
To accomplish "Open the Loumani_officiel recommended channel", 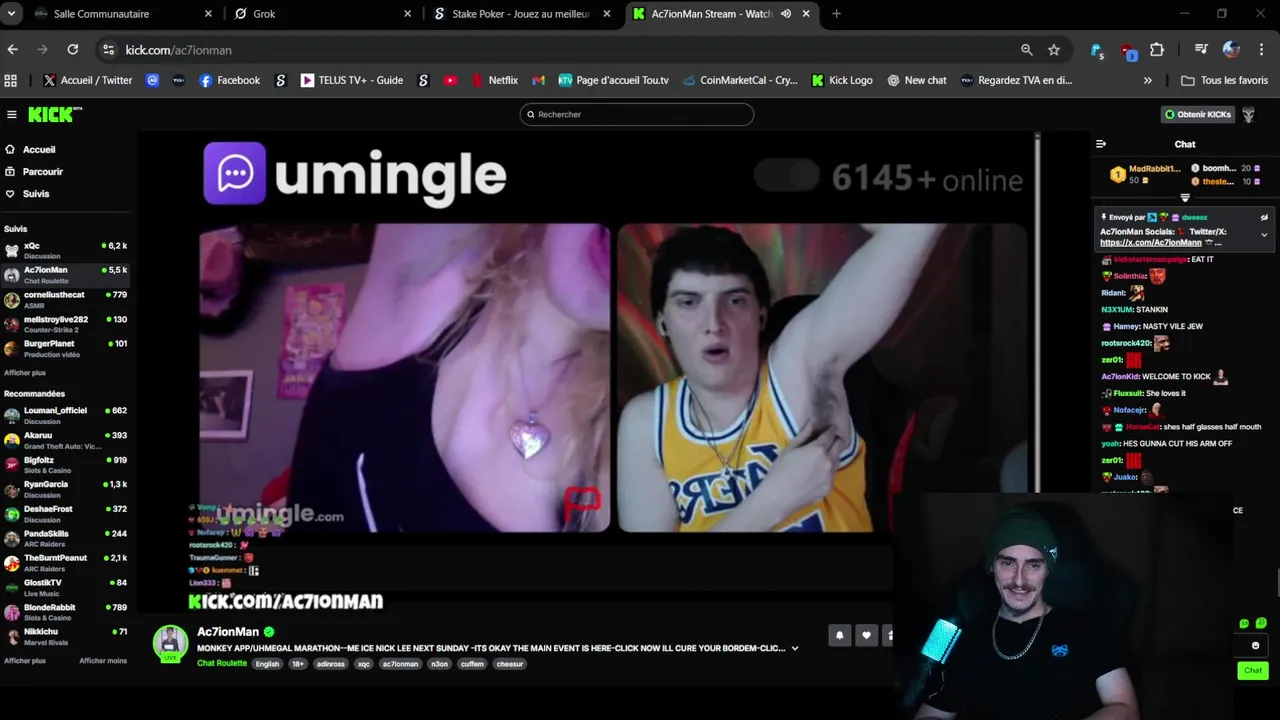I will point(65,415).
